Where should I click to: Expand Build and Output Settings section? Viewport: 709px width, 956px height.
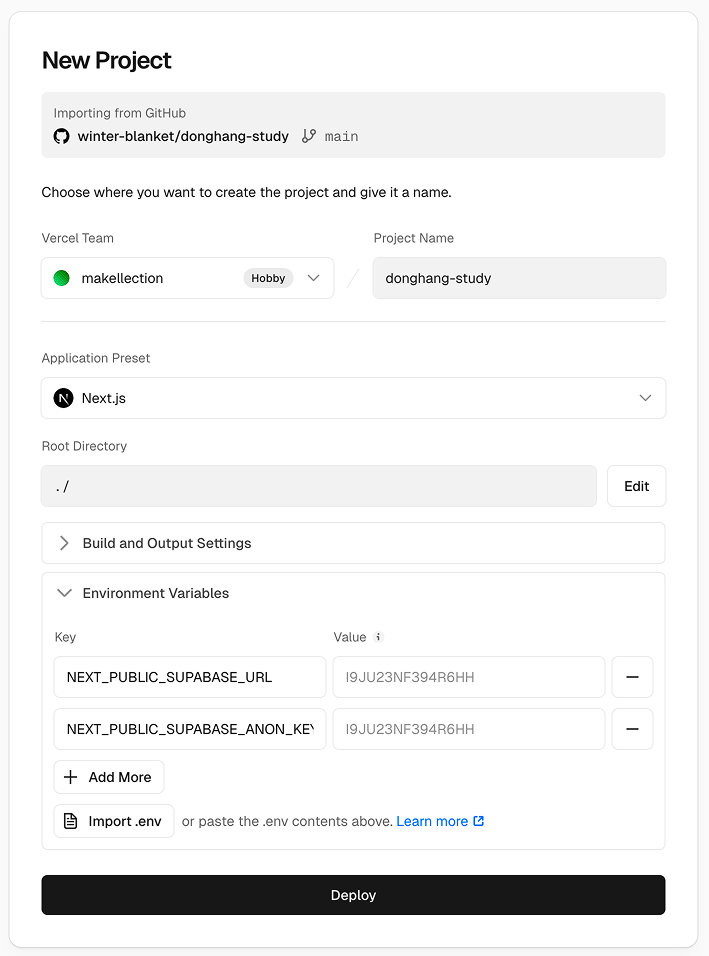pyautogui.click(x=353, y=543)
